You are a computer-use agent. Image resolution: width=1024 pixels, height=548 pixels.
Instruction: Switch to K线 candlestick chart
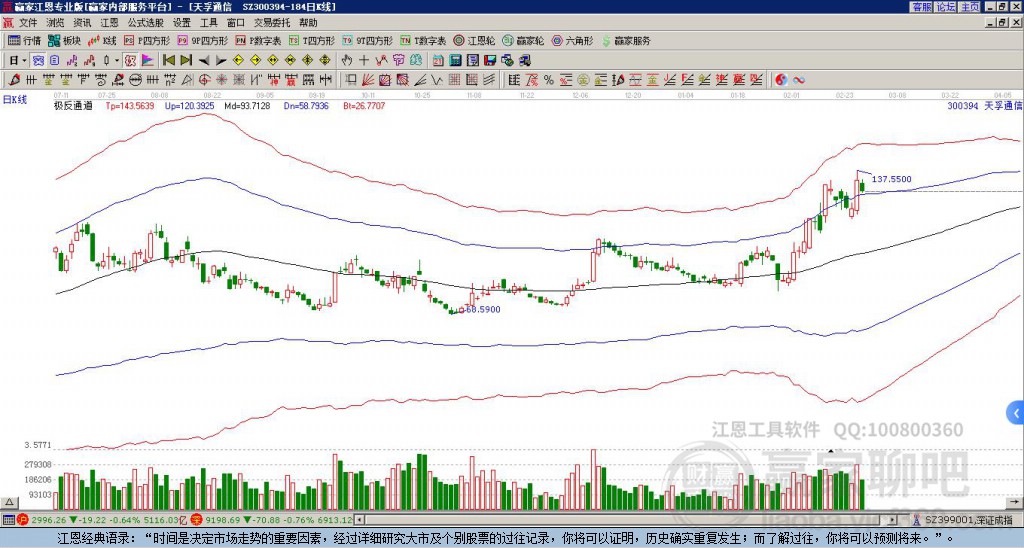pos(102,40)
